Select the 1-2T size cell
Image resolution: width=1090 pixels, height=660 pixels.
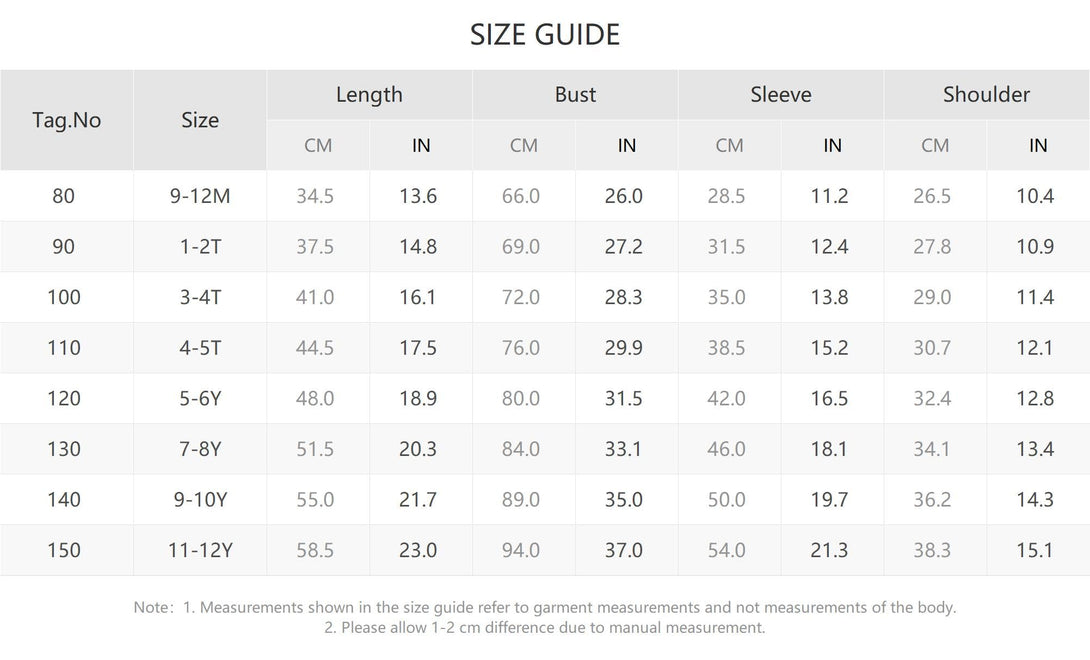click(200, 247)
